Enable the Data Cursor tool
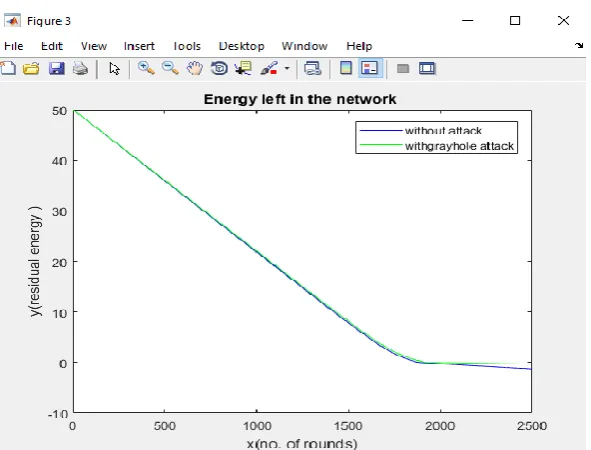The width and height of the screenshot is (591, 450). click(243, 69)
